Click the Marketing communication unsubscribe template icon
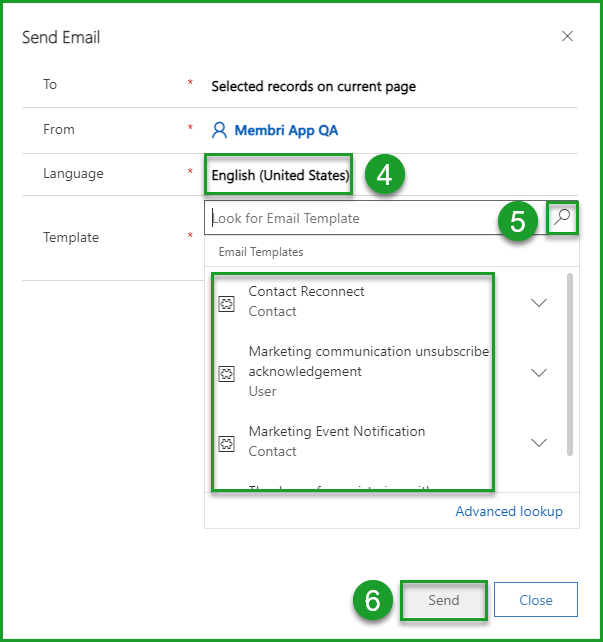Image resolution: width=603 pixels, height=642 pixels. [226, 372]
